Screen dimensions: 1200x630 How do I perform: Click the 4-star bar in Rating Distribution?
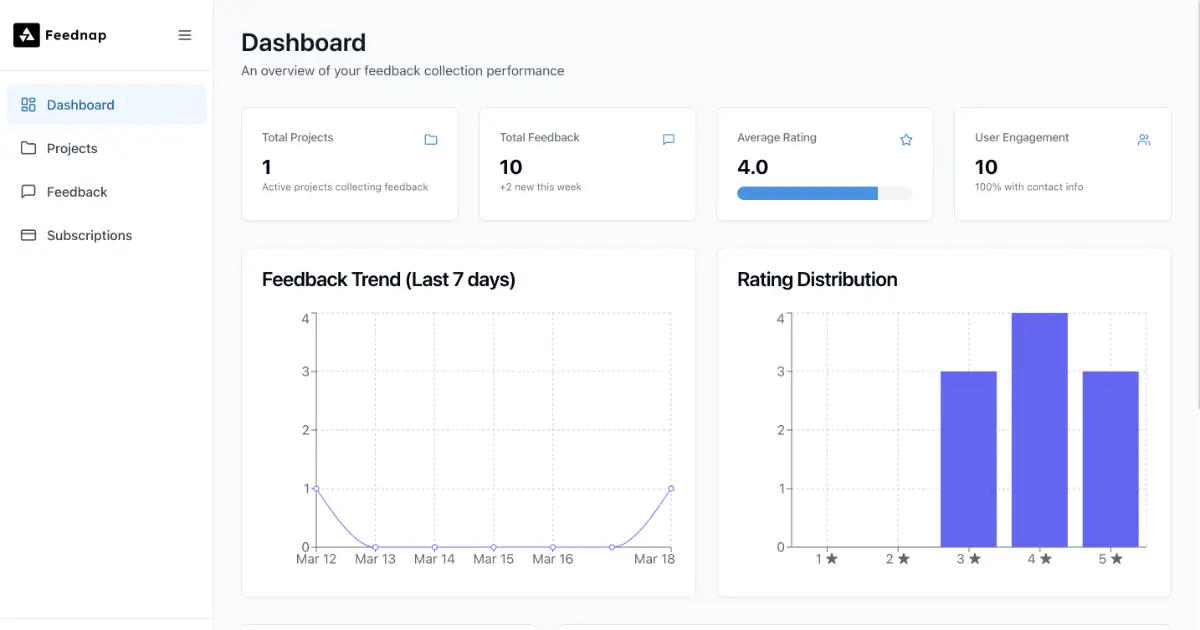[x=1039, y=430]
